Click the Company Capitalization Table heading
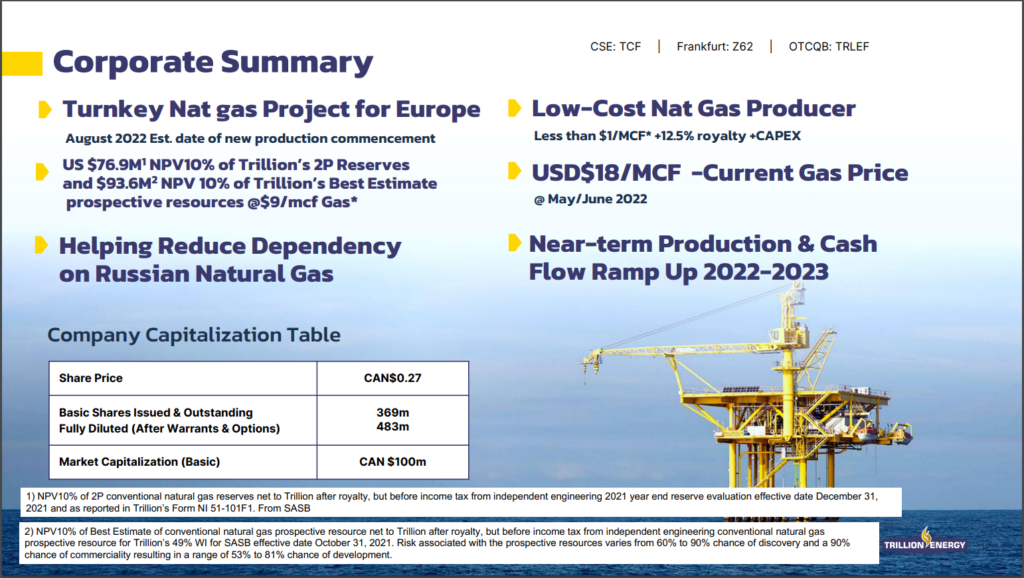 [x=194, y=335]
